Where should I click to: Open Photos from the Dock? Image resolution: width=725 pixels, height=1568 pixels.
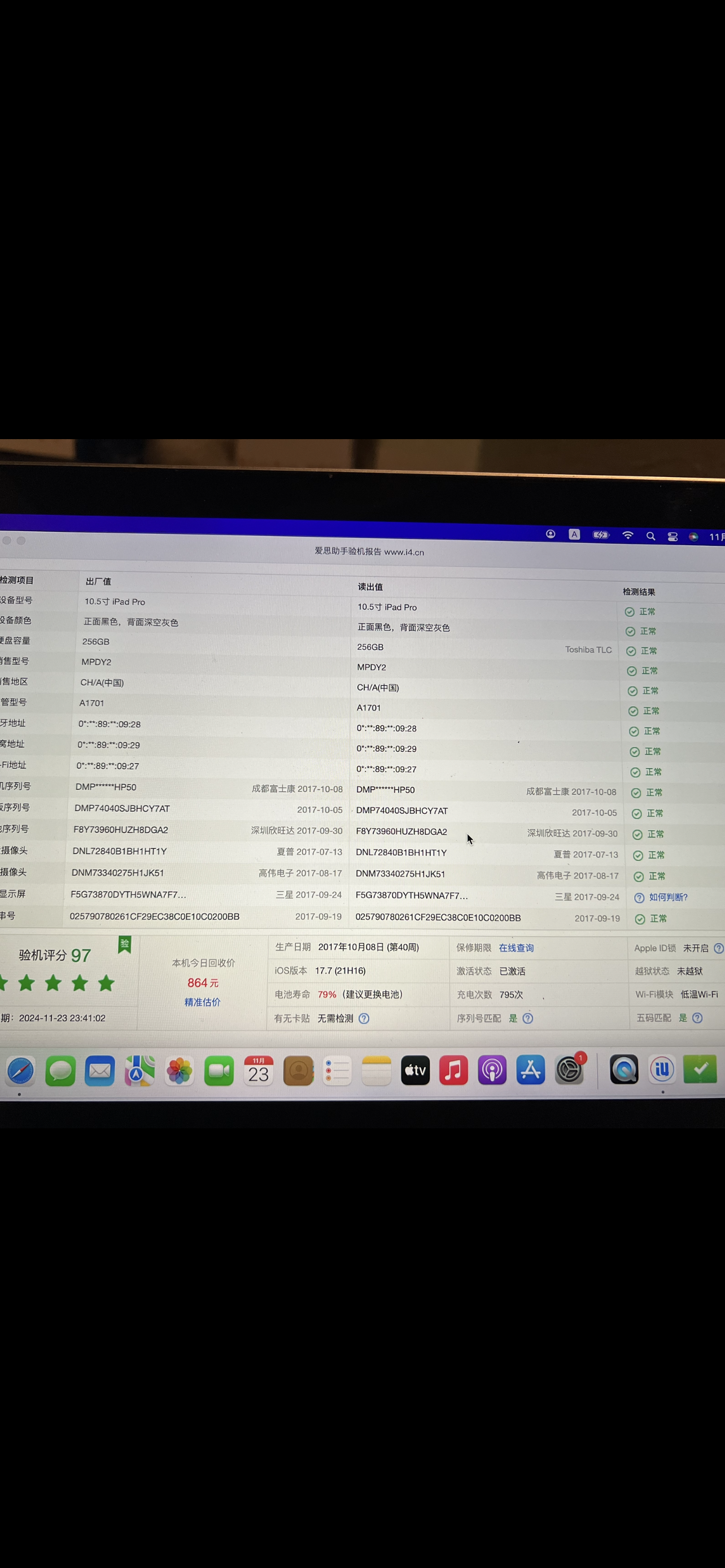[179, 1071]
